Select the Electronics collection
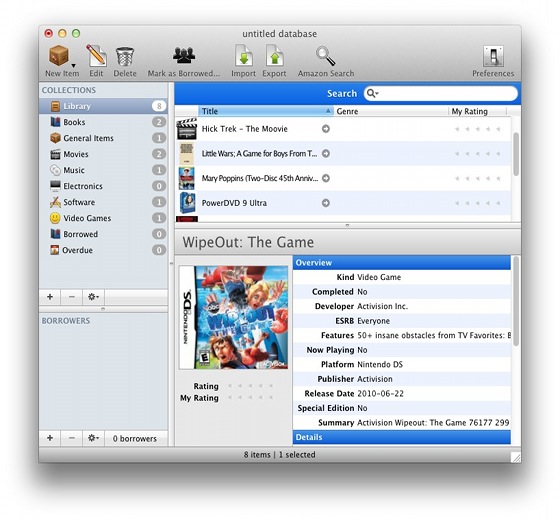 pyautogui.click(x=103, y=186)
